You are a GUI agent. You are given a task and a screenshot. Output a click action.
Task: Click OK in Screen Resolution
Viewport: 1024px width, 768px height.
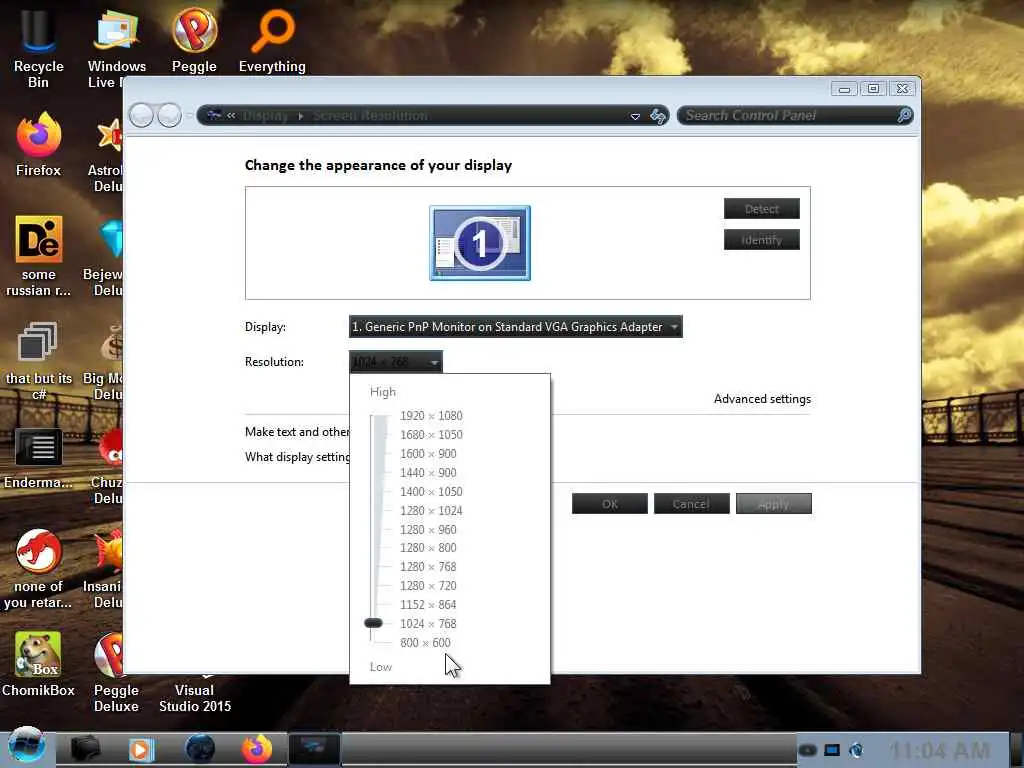tap(610, 504)
